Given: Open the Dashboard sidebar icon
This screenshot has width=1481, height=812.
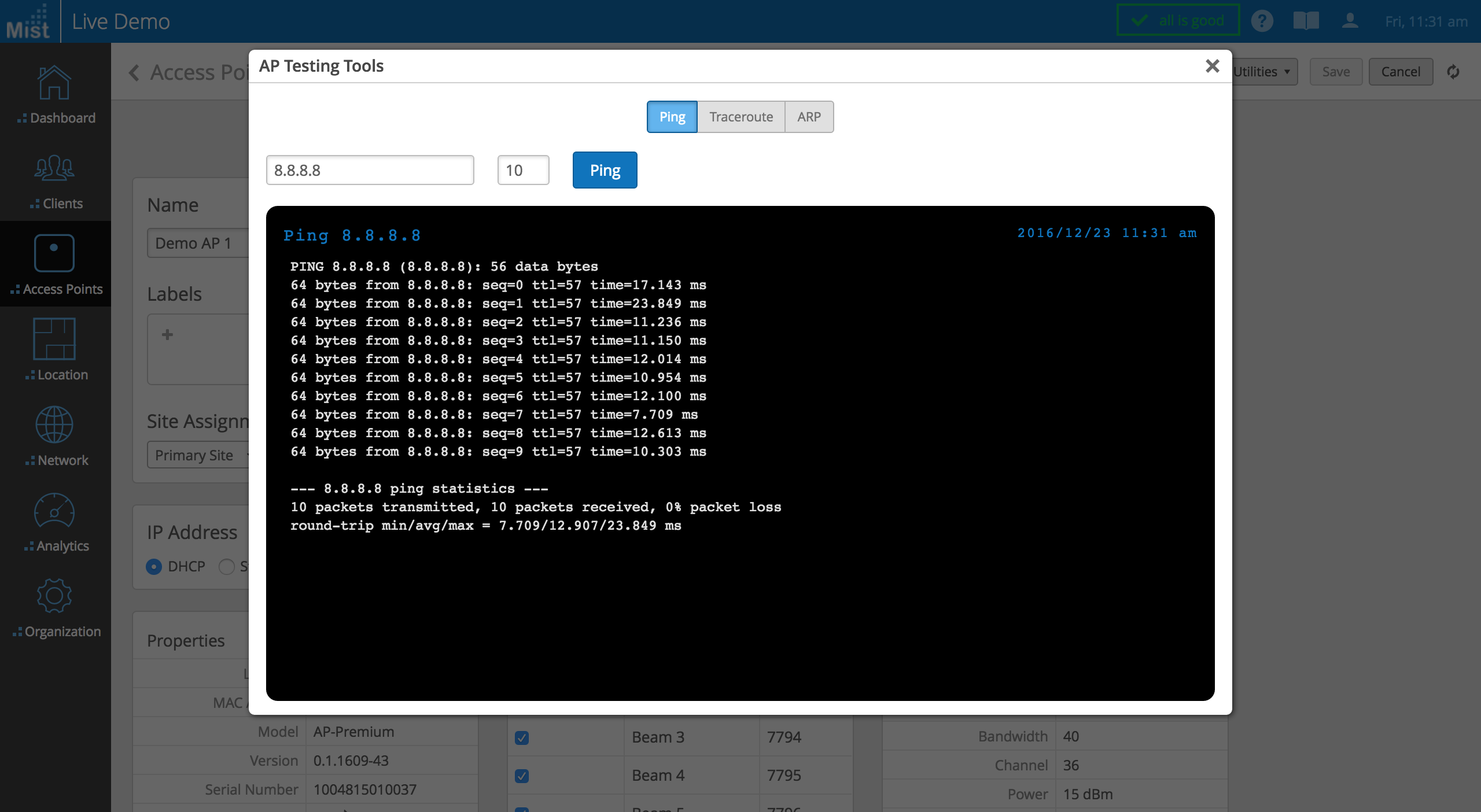Looking at the screenshot, I should click(54, 83).
